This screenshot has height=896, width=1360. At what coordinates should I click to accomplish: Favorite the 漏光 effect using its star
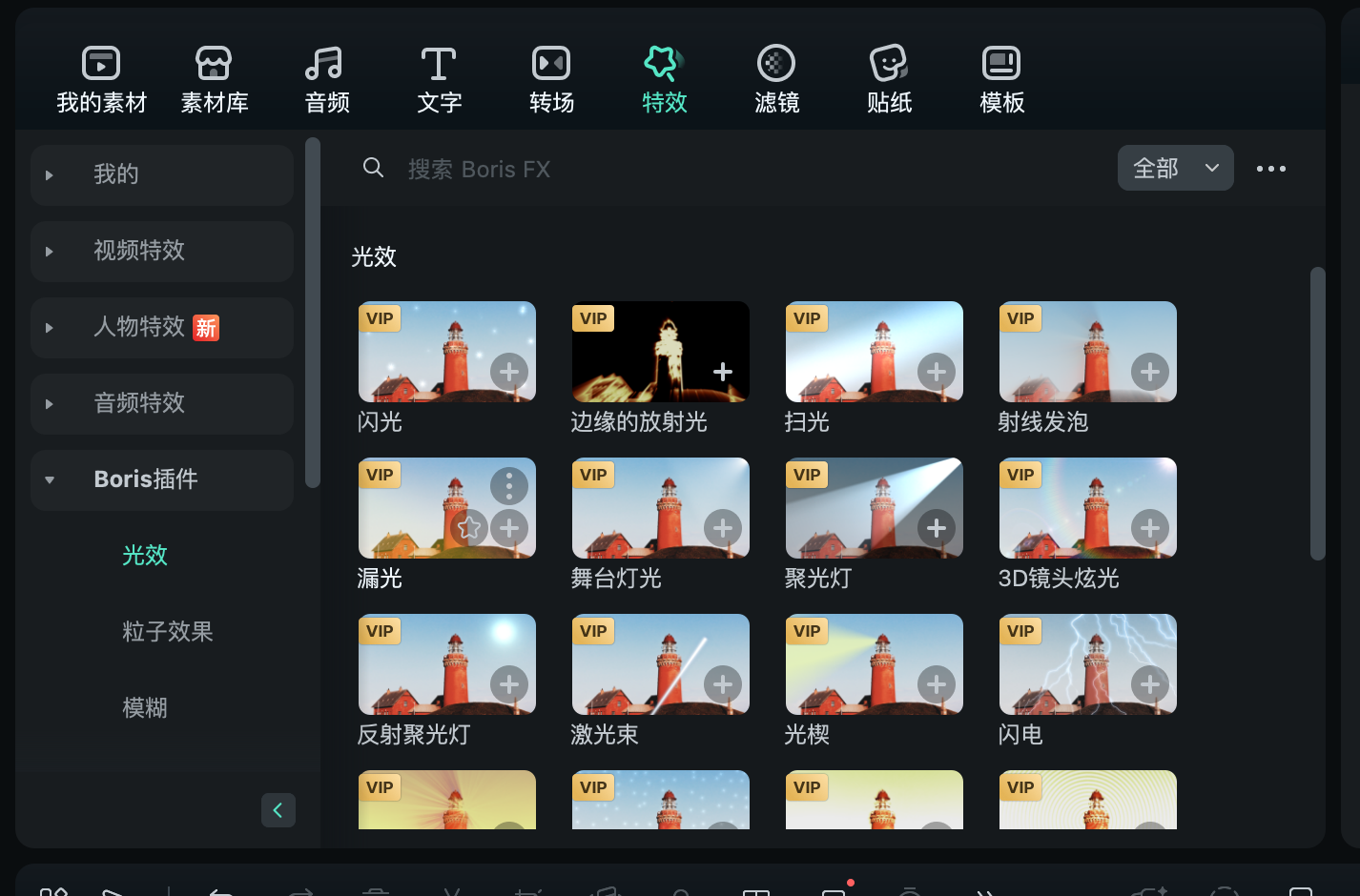click(468, 528)
